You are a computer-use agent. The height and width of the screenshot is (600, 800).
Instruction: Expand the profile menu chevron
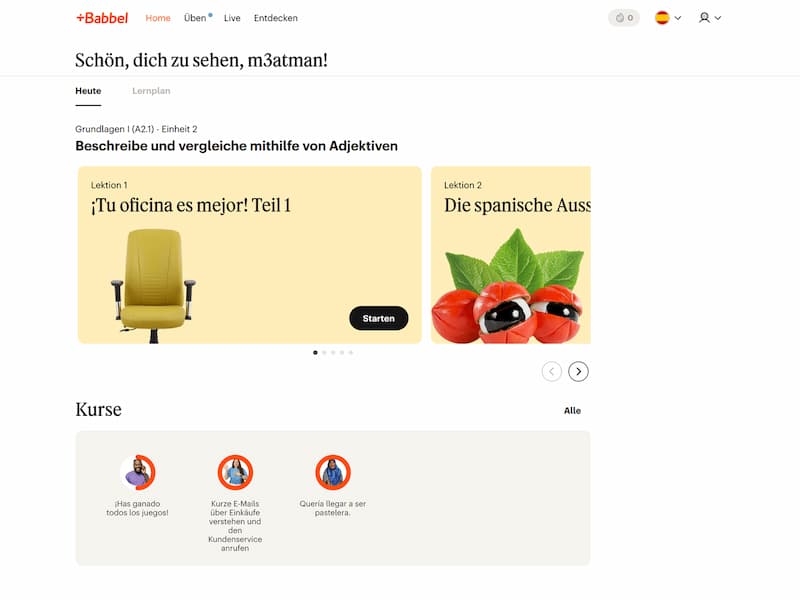[718, 18]
